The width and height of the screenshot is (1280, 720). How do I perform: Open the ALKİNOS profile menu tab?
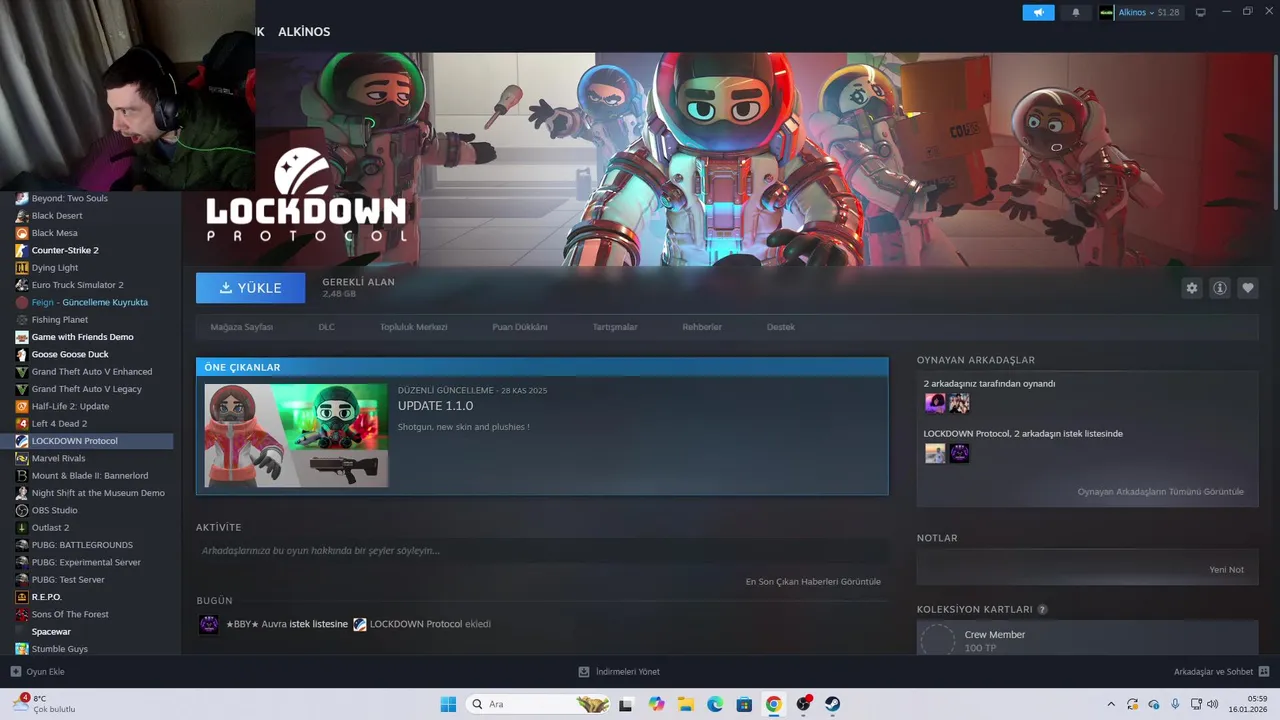pyautogui.click(x=304, y=32)
